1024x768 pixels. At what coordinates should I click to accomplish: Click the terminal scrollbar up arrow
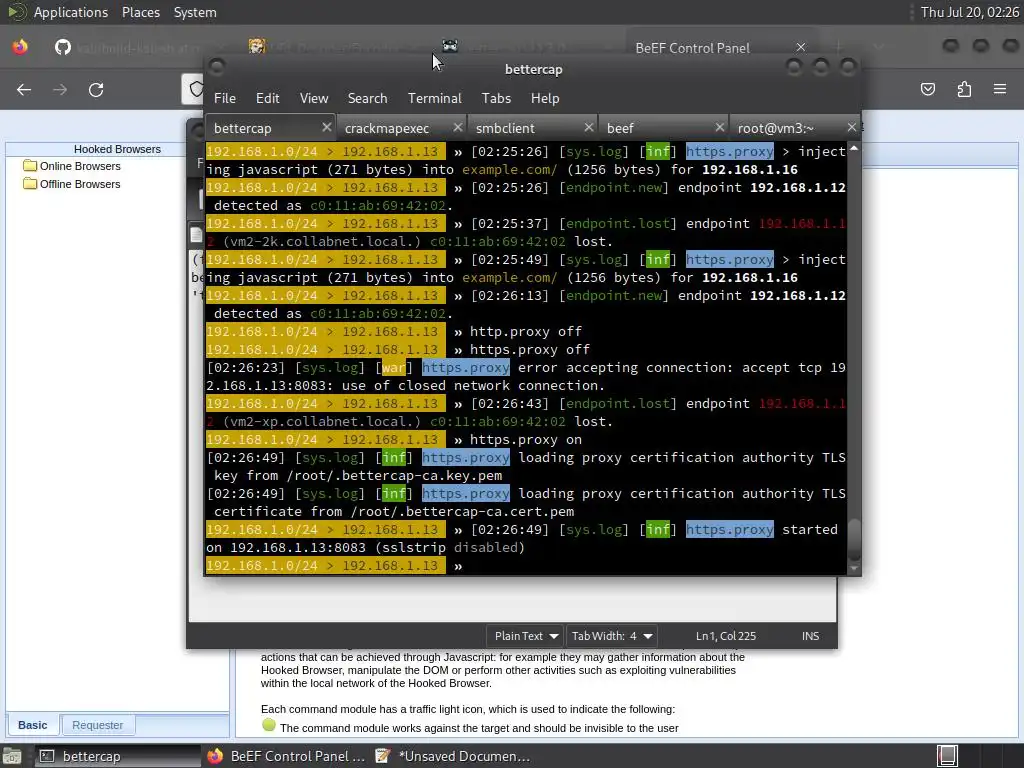[x=854, y=149]
